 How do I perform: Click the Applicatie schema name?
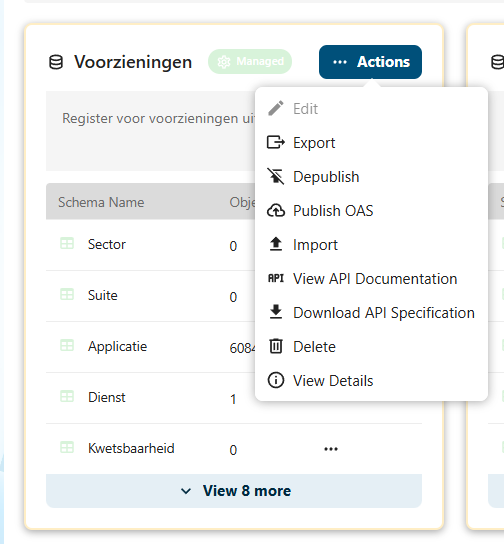point(117,347)
